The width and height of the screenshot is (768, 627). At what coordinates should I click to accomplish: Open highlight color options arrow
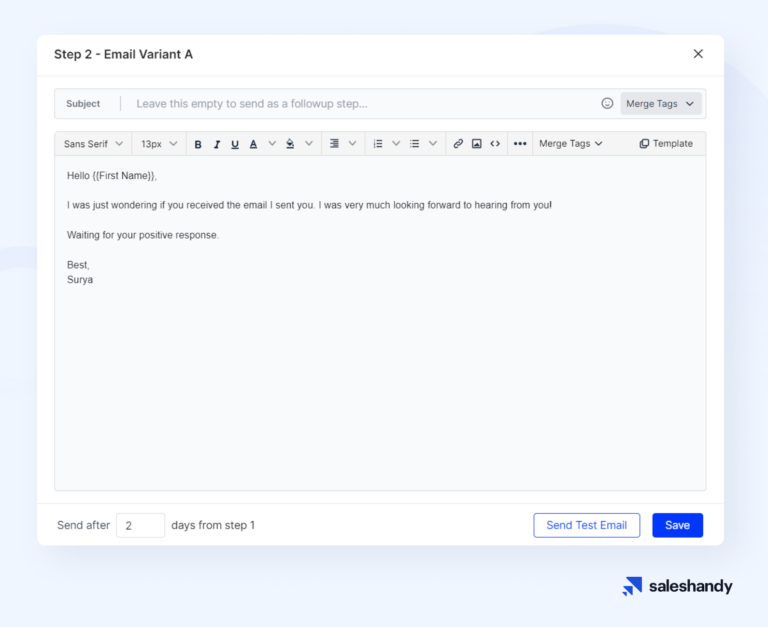(309, 144)
